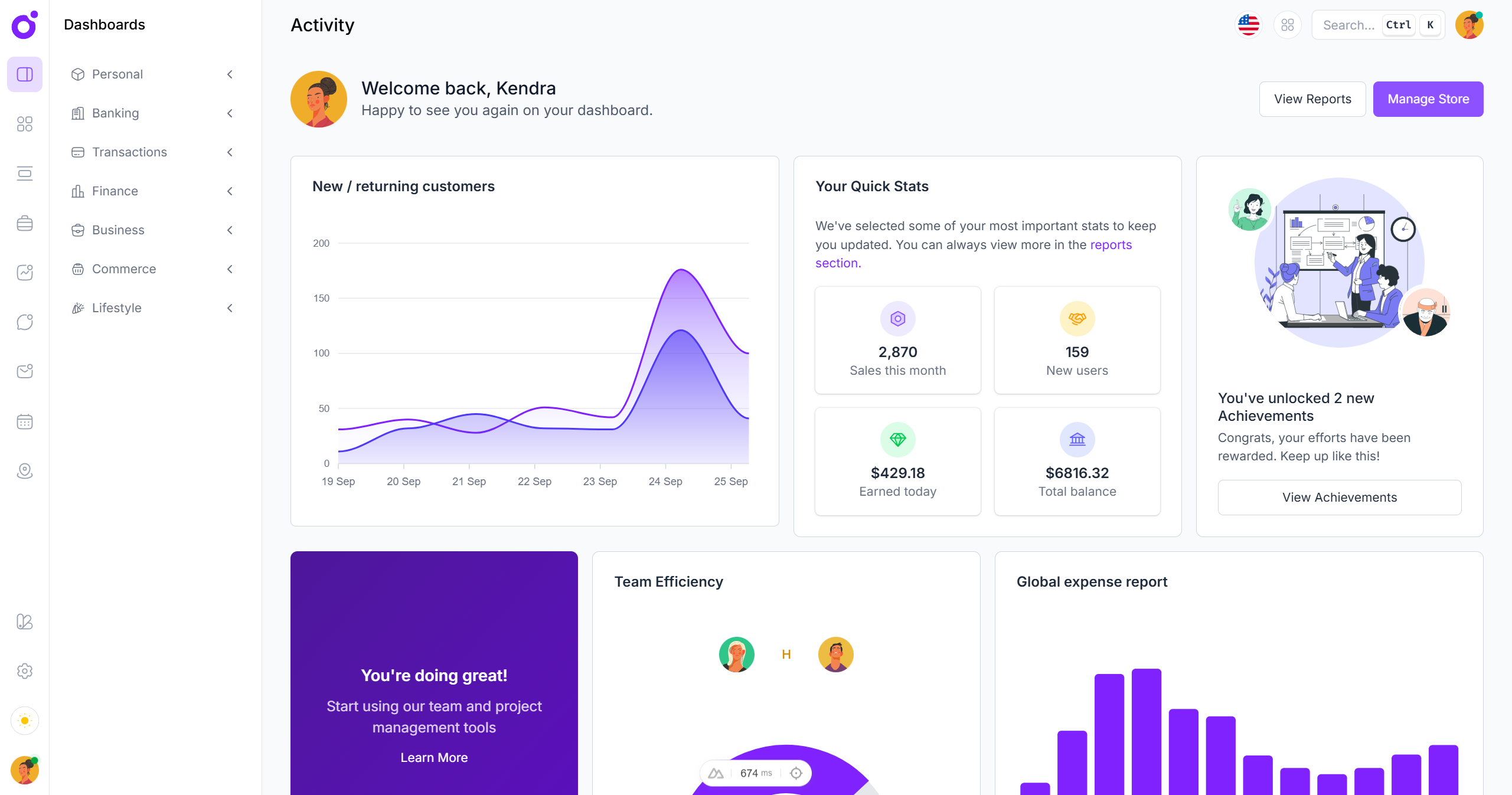Open the calendar icon in the sidebar rail

point(25,421)
